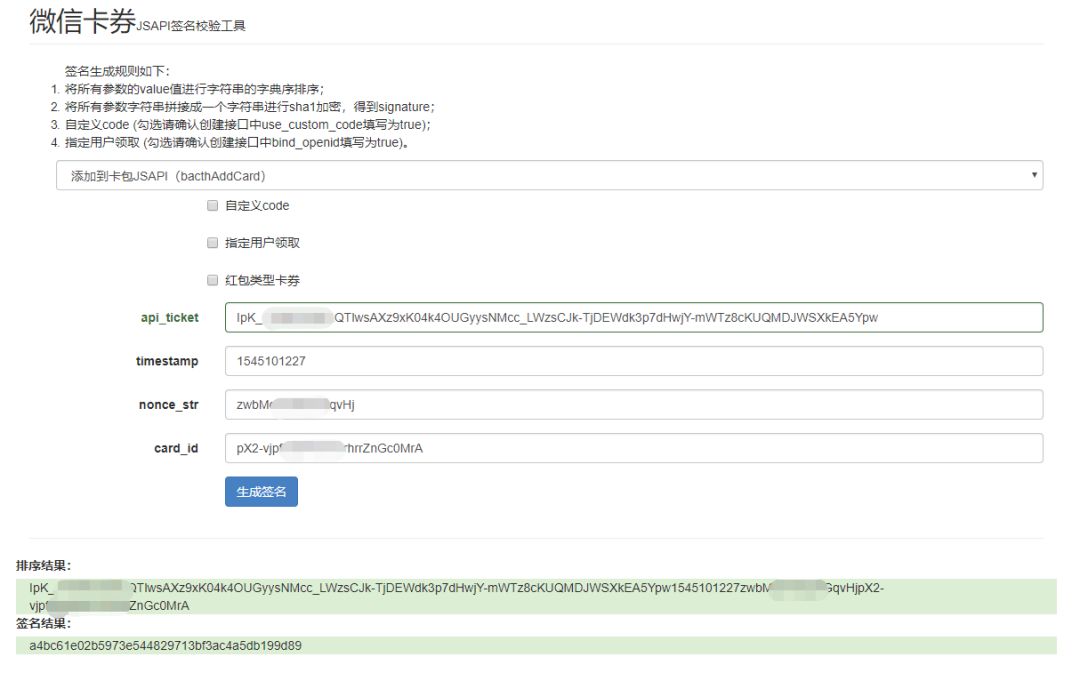Click the nonce_str input field
1080x681 pixels.
[x=634, y=405]
